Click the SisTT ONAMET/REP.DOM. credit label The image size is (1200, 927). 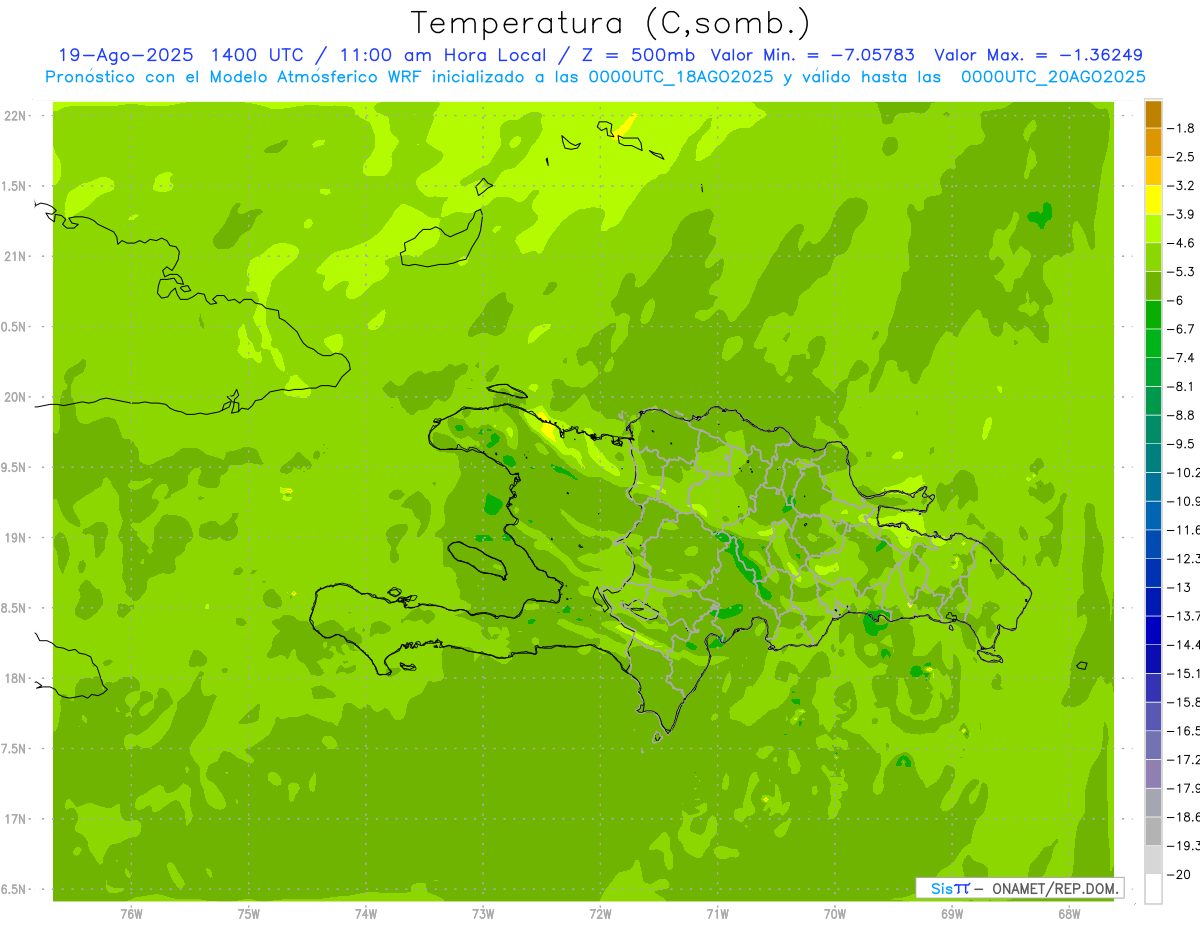1020,888
